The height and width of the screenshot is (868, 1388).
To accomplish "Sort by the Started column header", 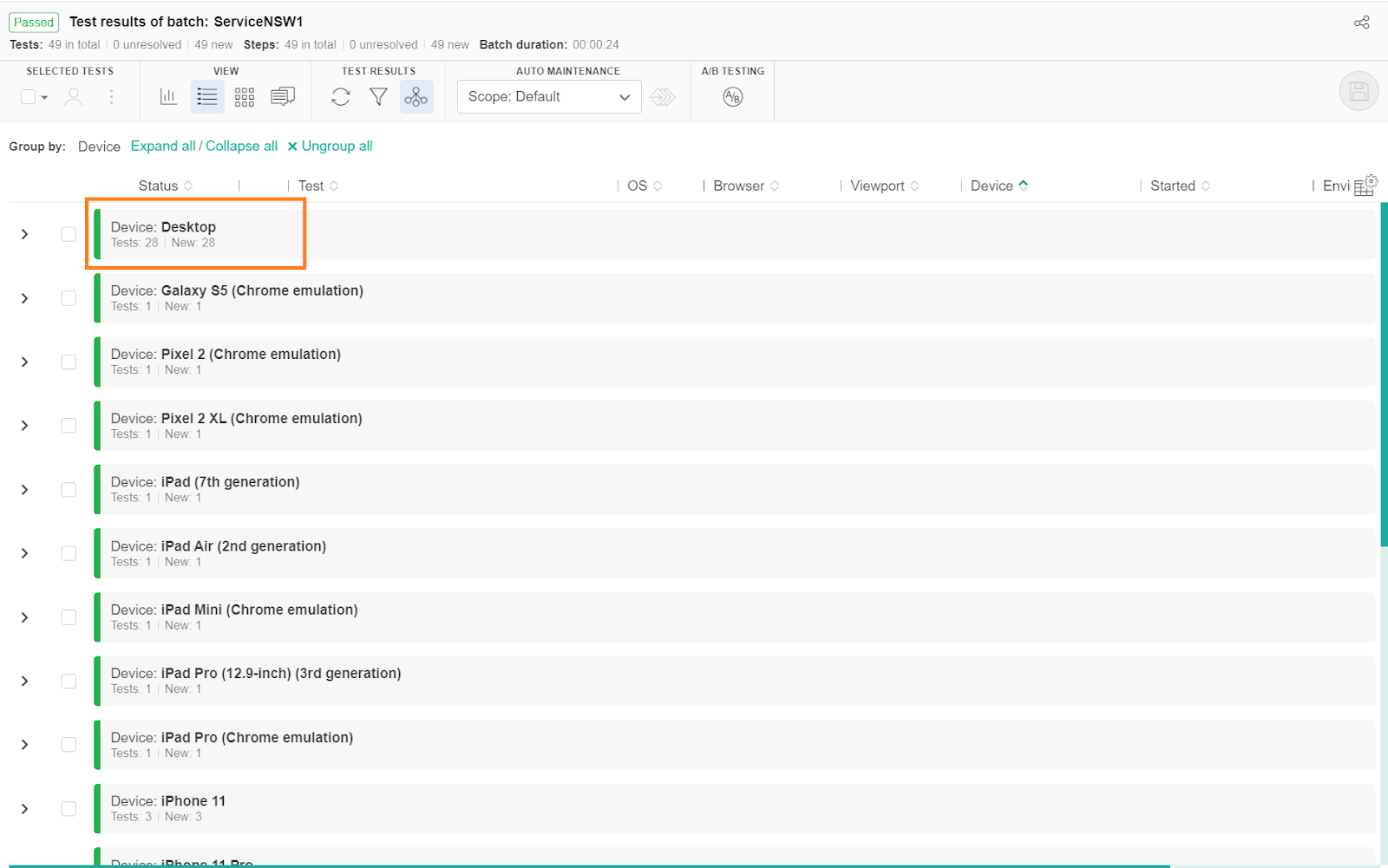I will (1173, 186).
